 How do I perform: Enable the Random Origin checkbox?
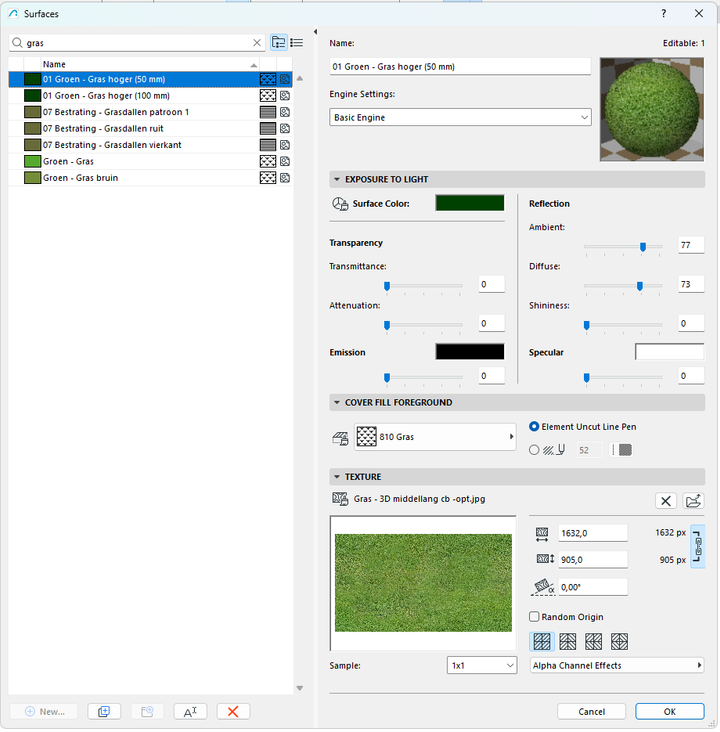pyautogui.click(x=534, y=617)
